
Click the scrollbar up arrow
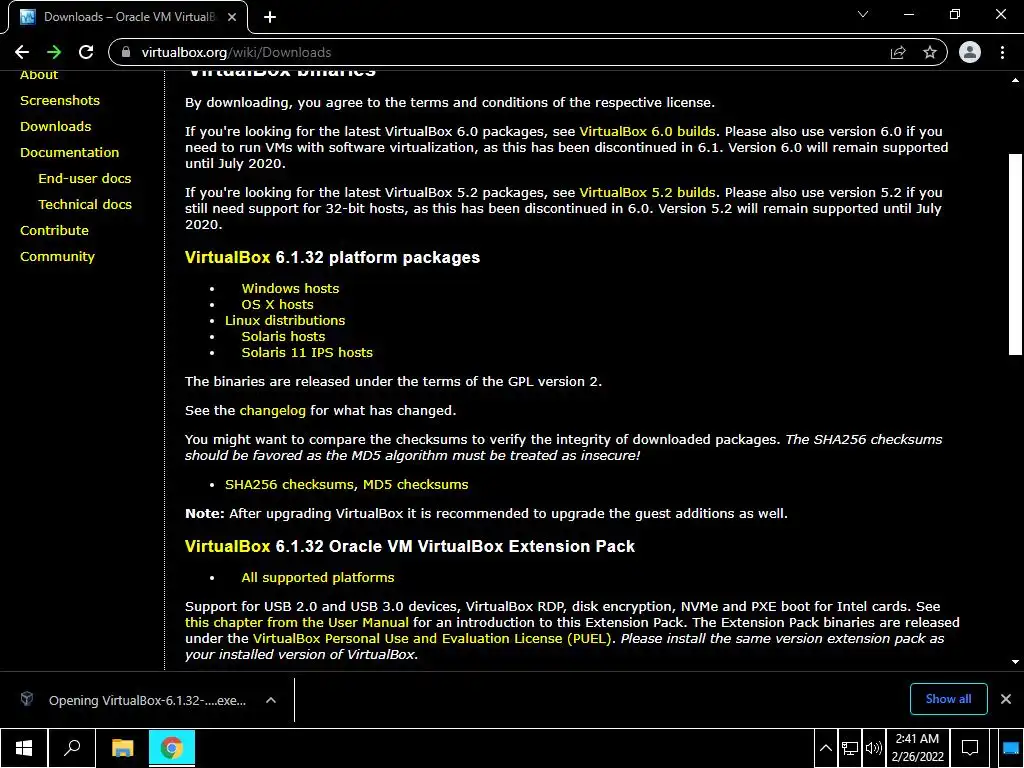click(1015, 80)
